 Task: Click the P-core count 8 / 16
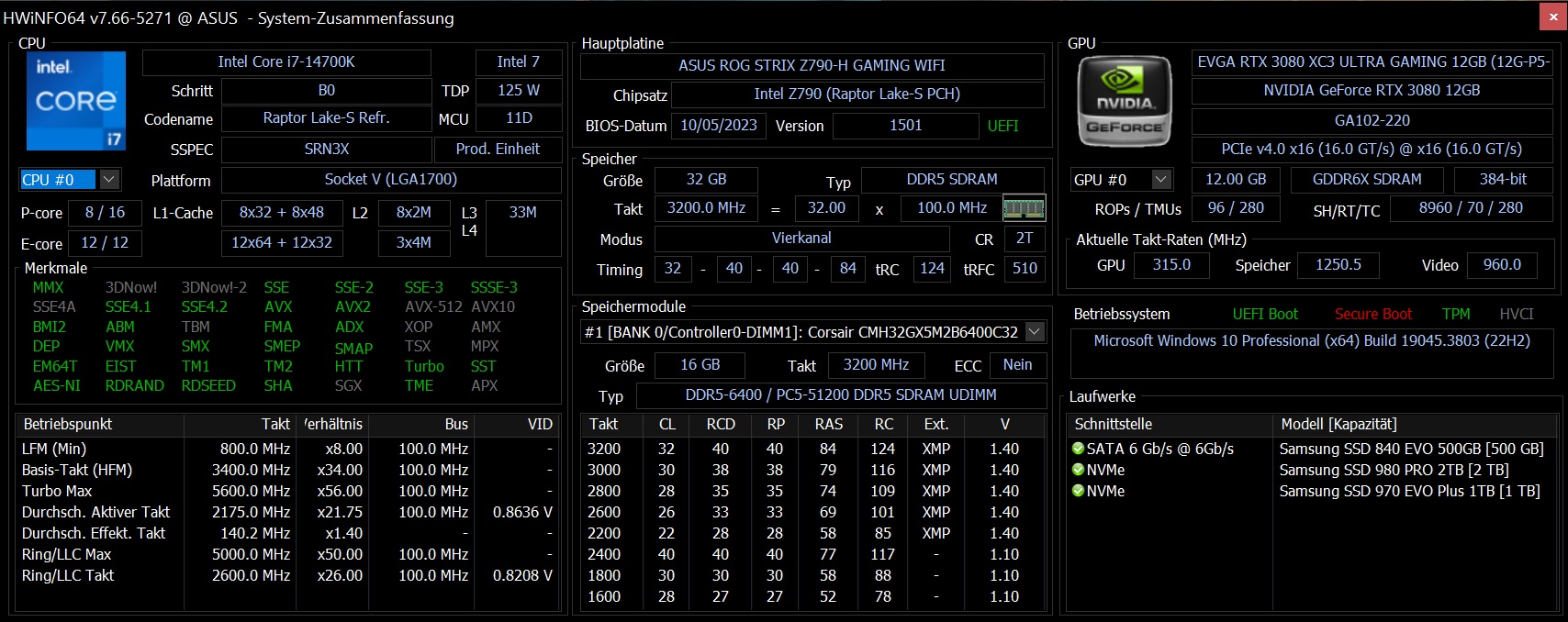tap(105, 213)
